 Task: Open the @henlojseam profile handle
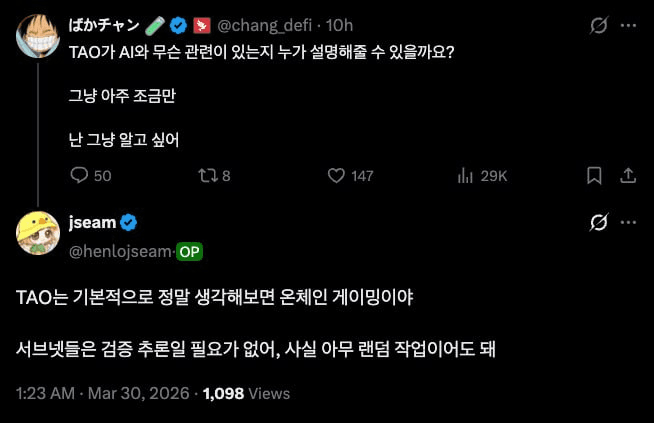pos(120,251)
